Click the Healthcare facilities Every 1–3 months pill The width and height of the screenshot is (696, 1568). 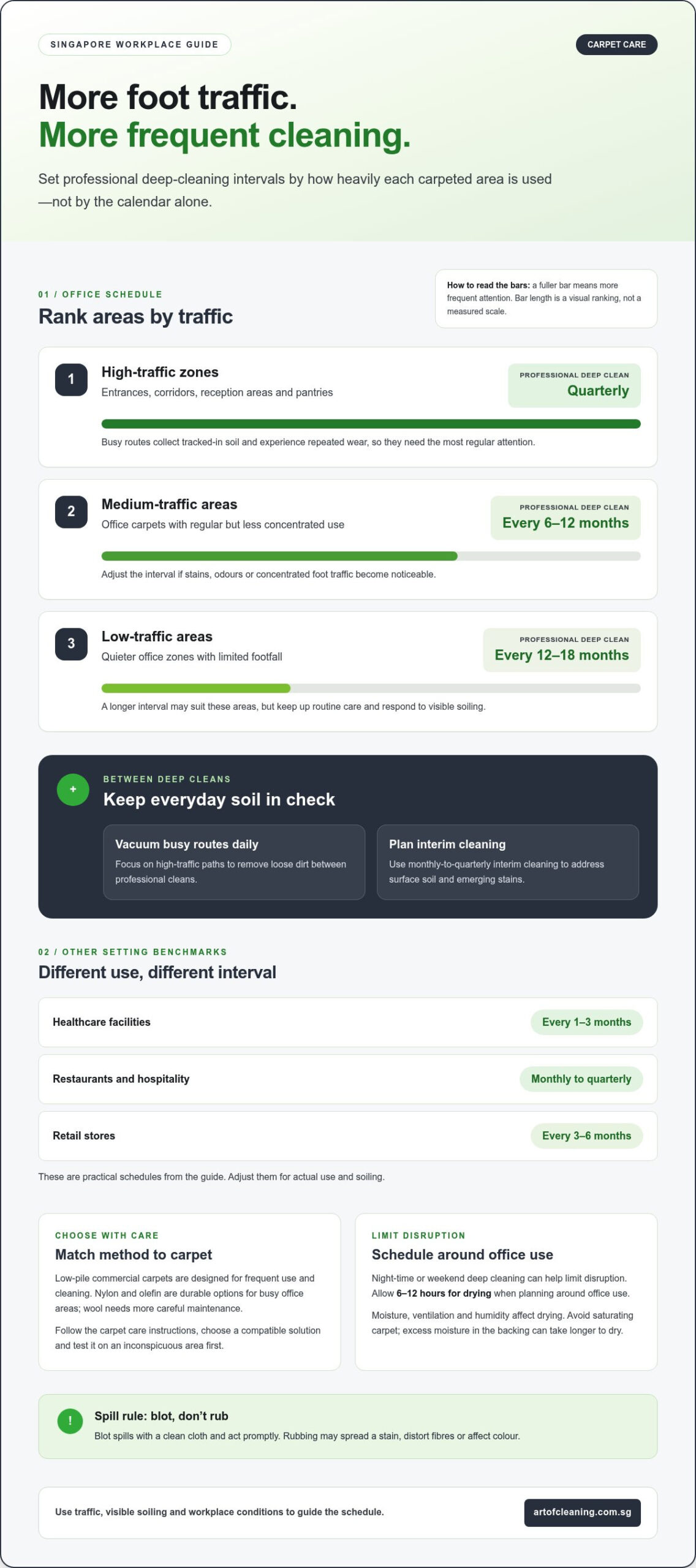click(x=586, y=1022)
